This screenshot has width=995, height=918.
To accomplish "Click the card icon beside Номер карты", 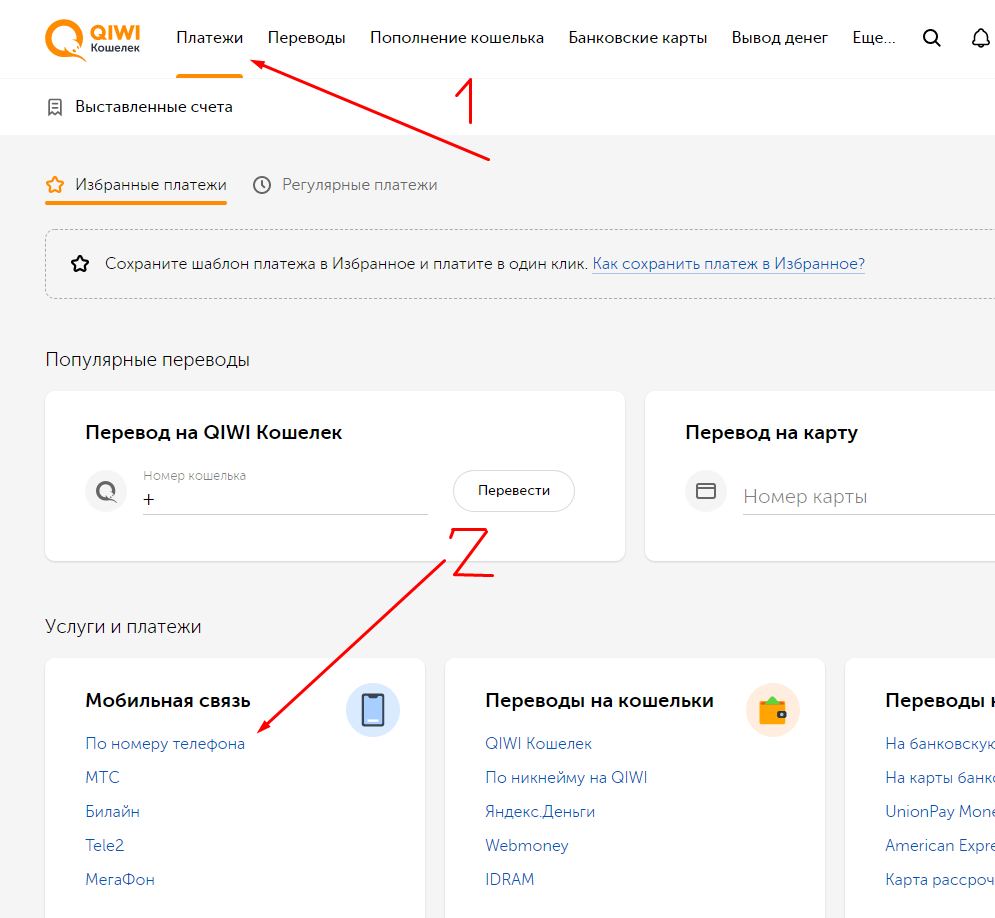I will (706, 491).
